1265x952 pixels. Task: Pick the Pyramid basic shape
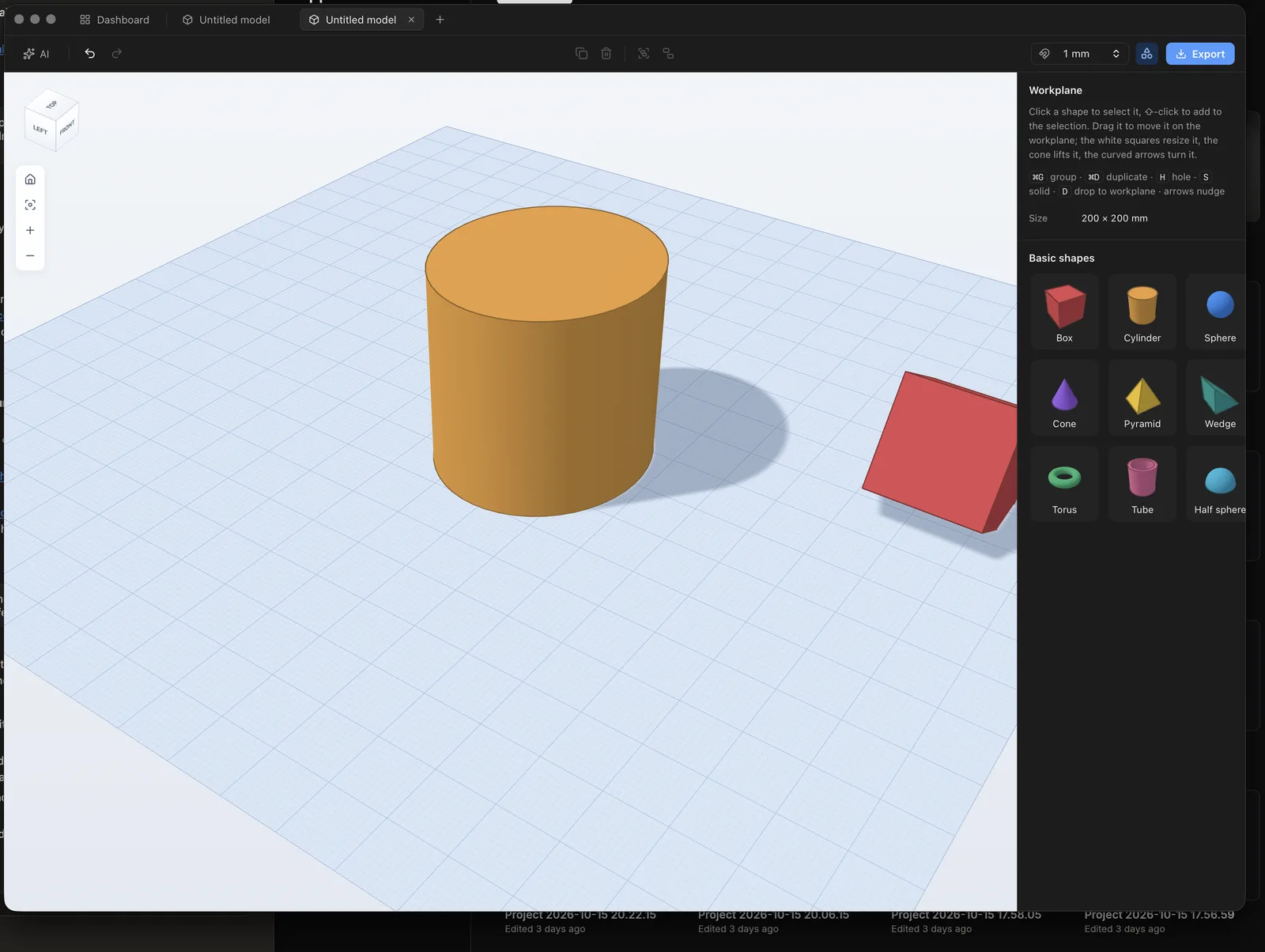pyautogui.click(x=1142, y=398)
